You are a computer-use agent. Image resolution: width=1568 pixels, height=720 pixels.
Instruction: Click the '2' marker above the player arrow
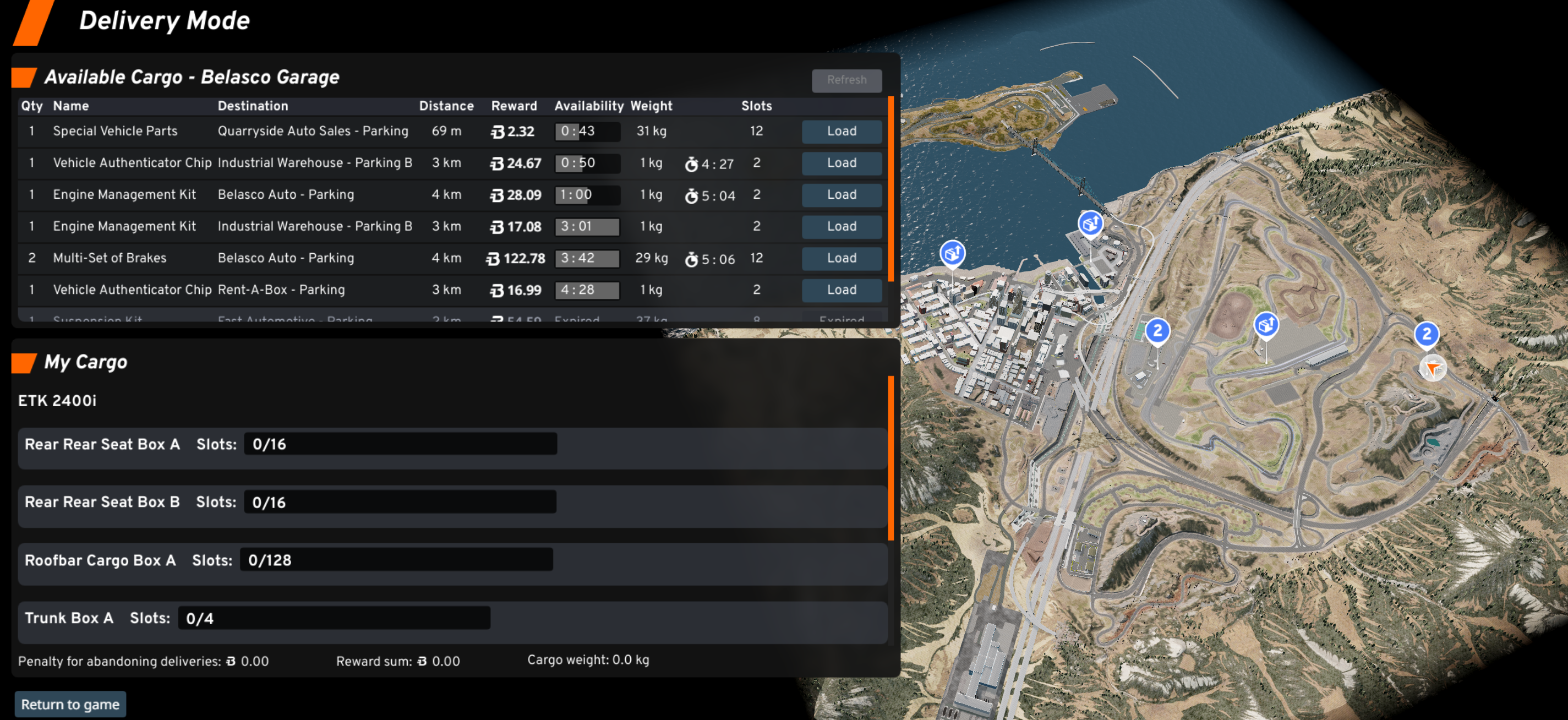1426,334
